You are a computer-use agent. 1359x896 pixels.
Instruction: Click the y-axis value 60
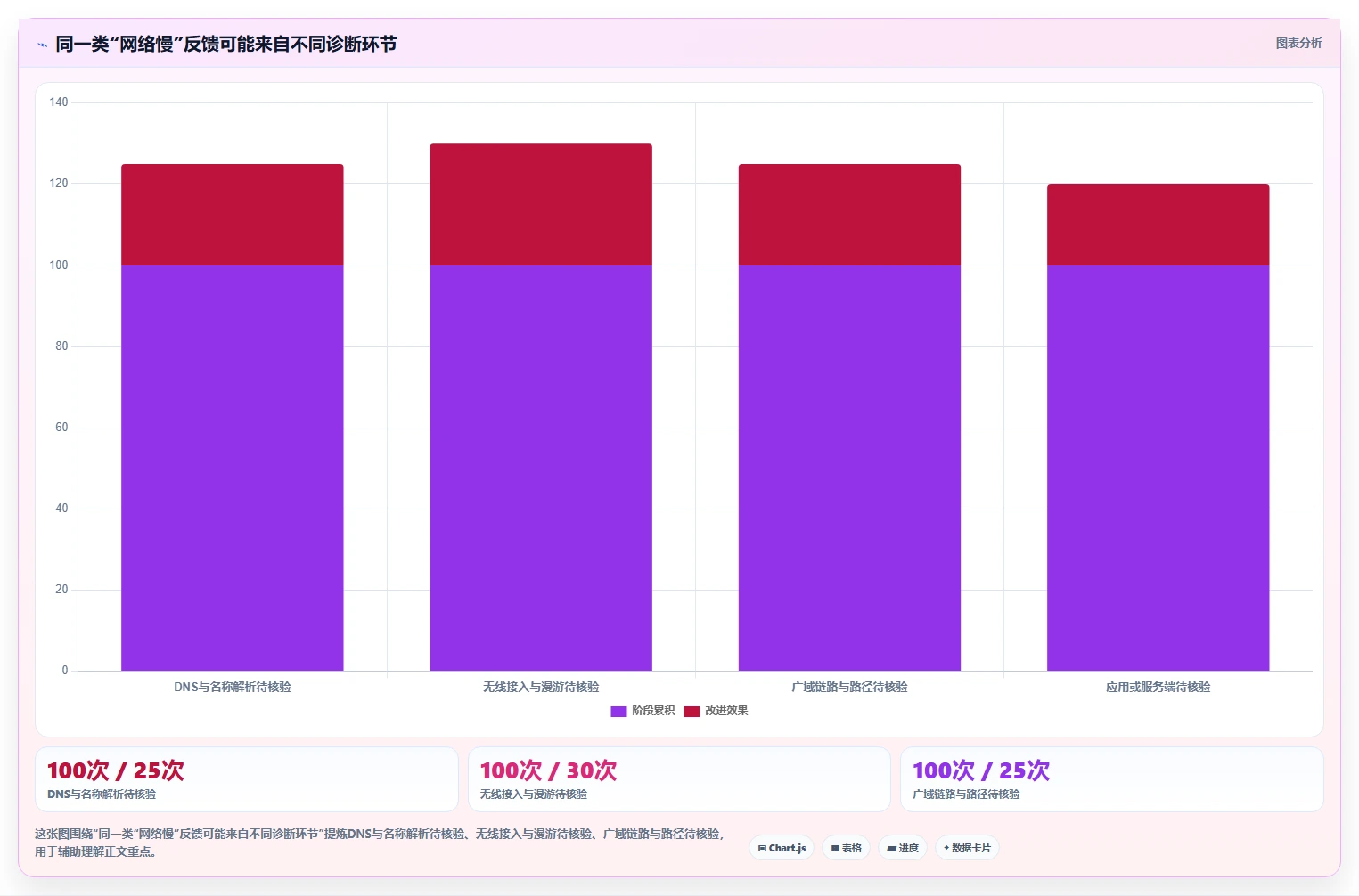click(x=61, y=427)
